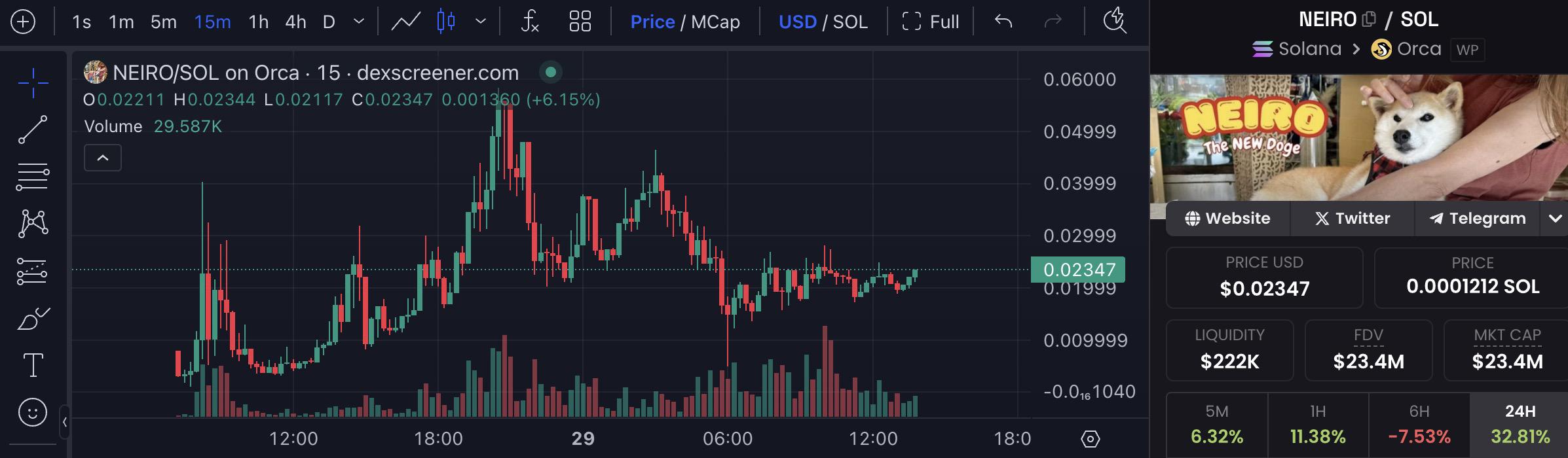Open the NEIRO Twitter link
The image size is (1568, 458).
[1352, 219]
